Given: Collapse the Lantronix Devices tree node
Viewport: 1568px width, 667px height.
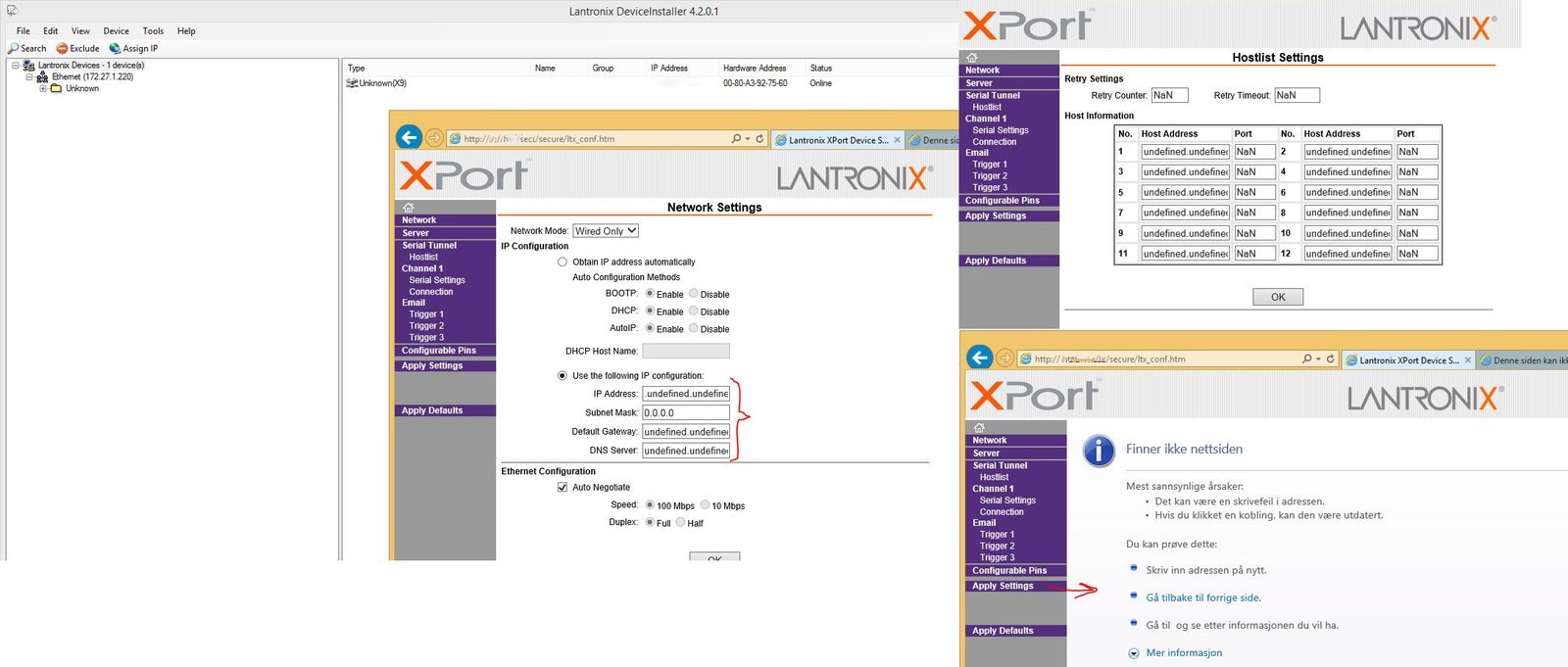Looking at the screenshot, I should click(x=16, y=66).
